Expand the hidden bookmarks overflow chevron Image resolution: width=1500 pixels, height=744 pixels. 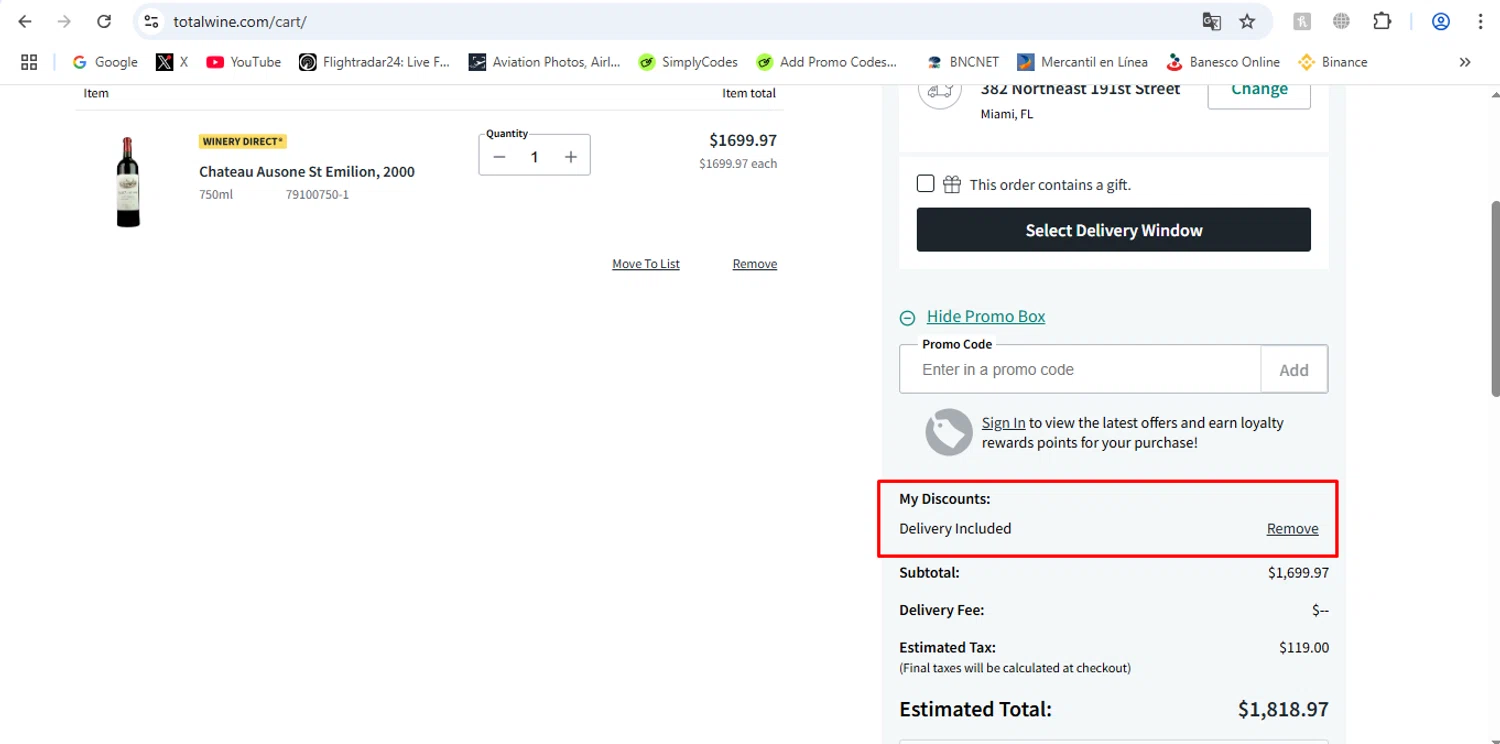tap(1465, 62)
